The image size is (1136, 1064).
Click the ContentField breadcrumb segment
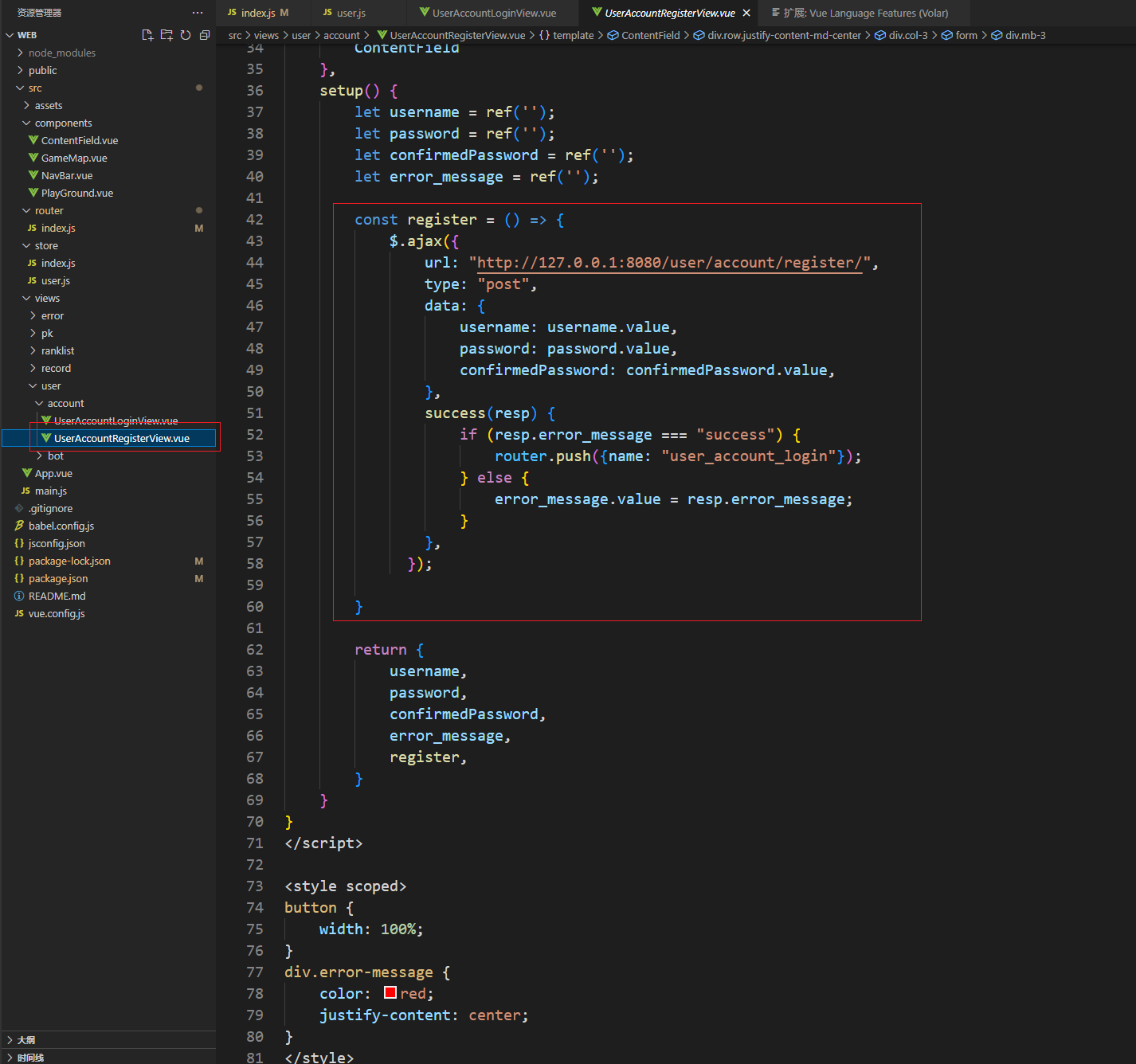point(651,35)
